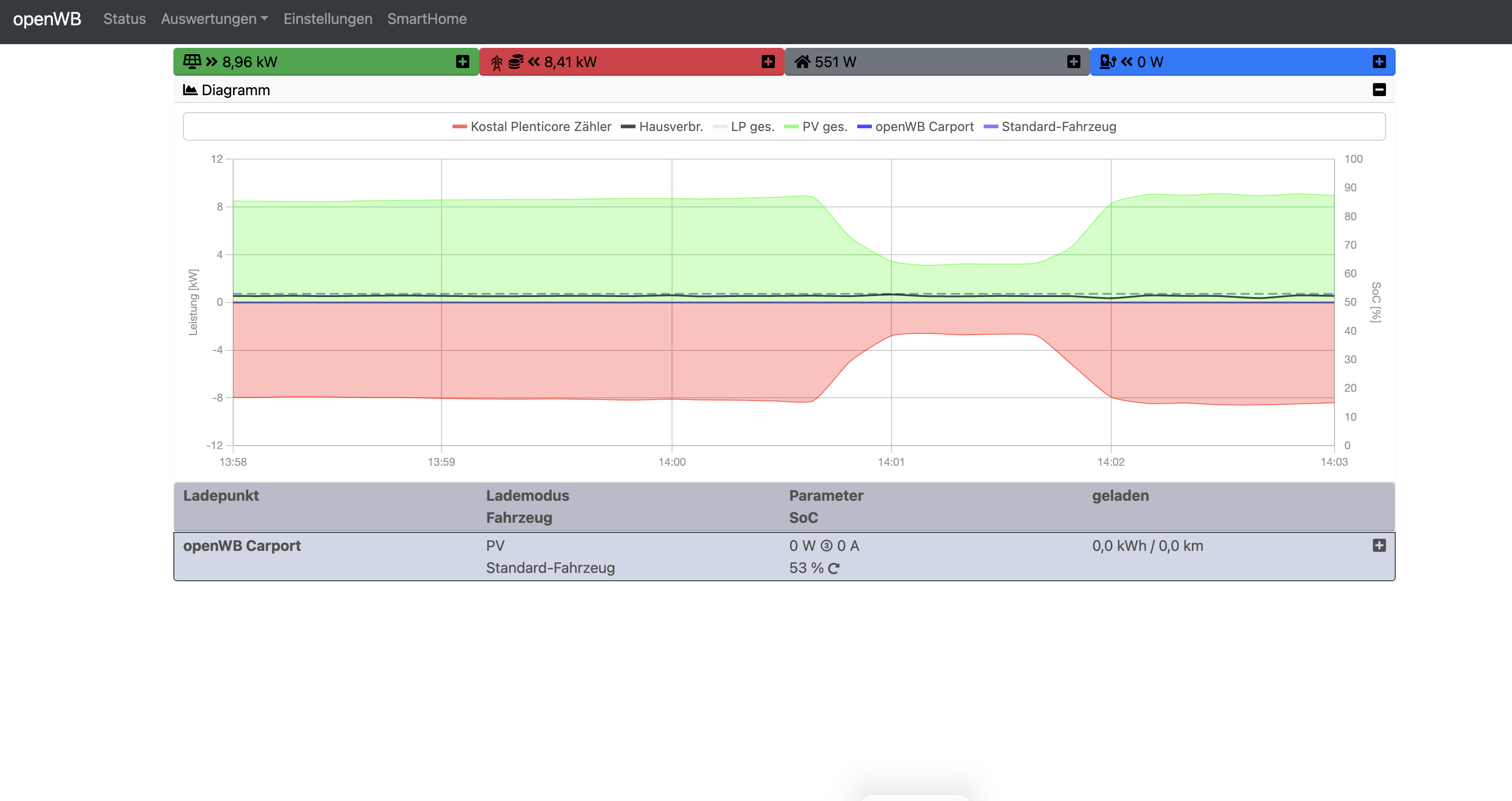Click the solar panel icon in green bar
This screenshot has width=1512, height=801.
pos(192,62)
